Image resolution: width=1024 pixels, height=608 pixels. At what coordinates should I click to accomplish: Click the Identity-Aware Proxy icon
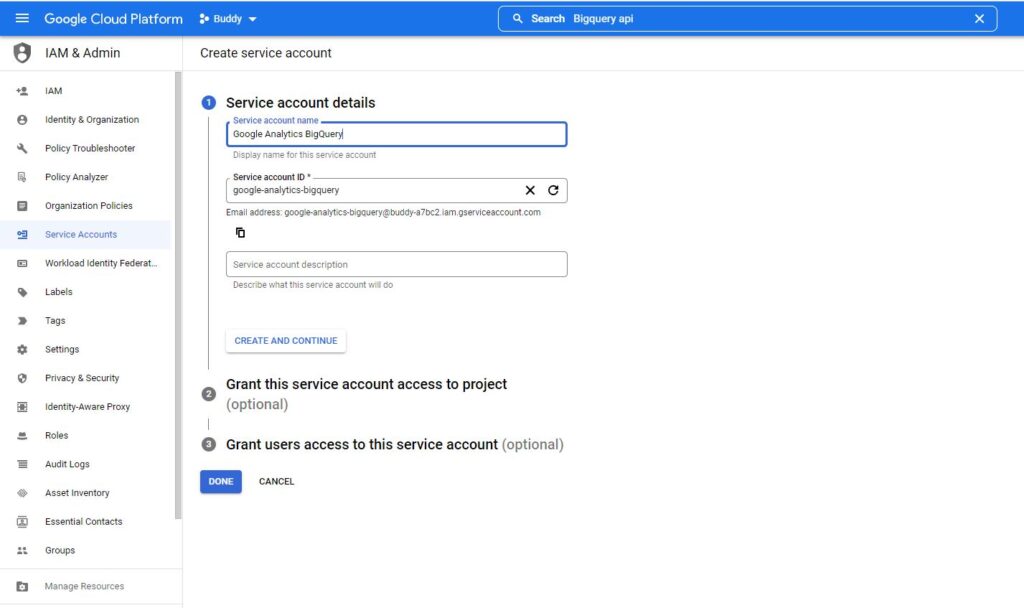pyautogui.click(x=22, y=407)
